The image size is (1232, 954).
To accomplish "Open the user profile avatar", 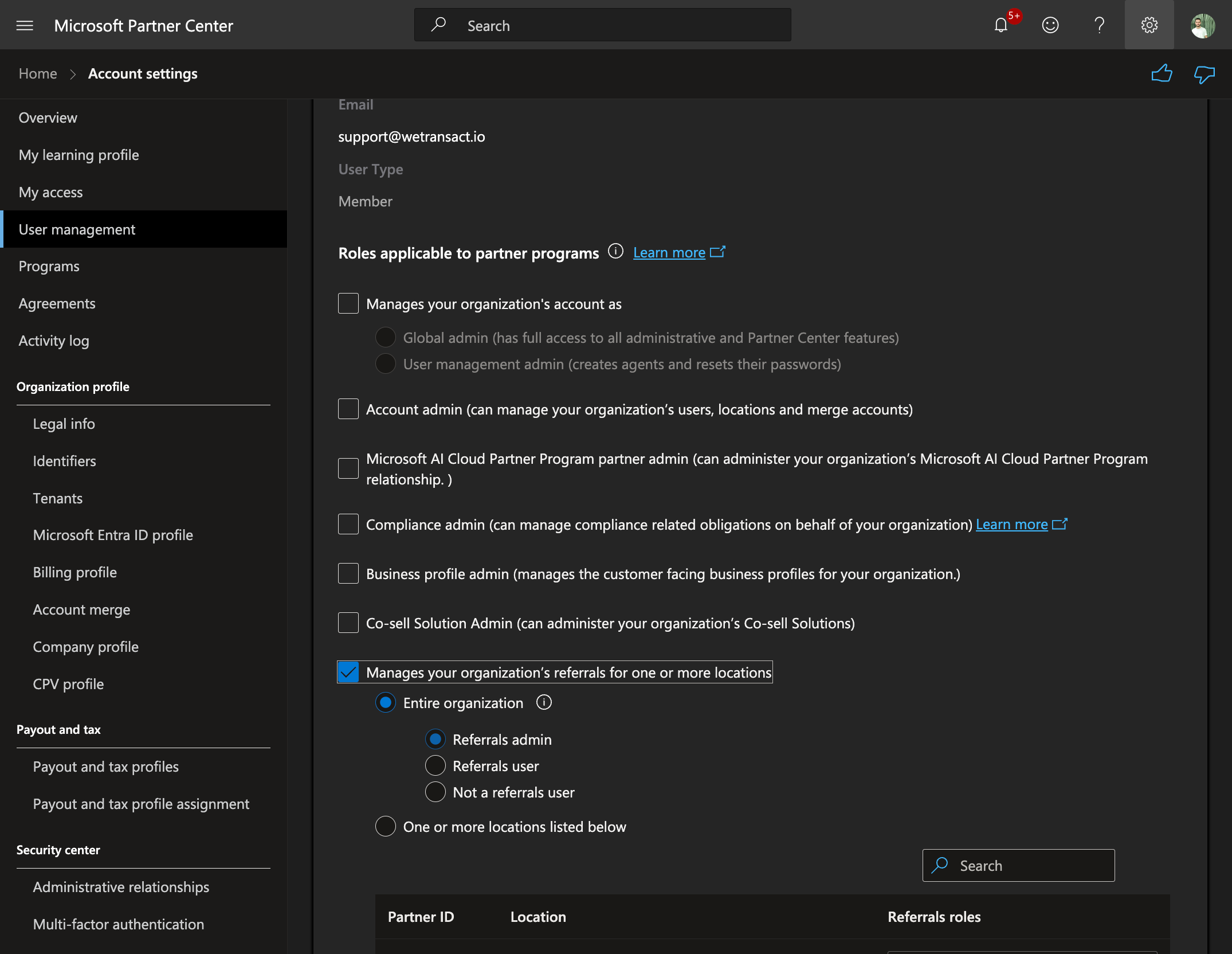I will pos(1203,25).
